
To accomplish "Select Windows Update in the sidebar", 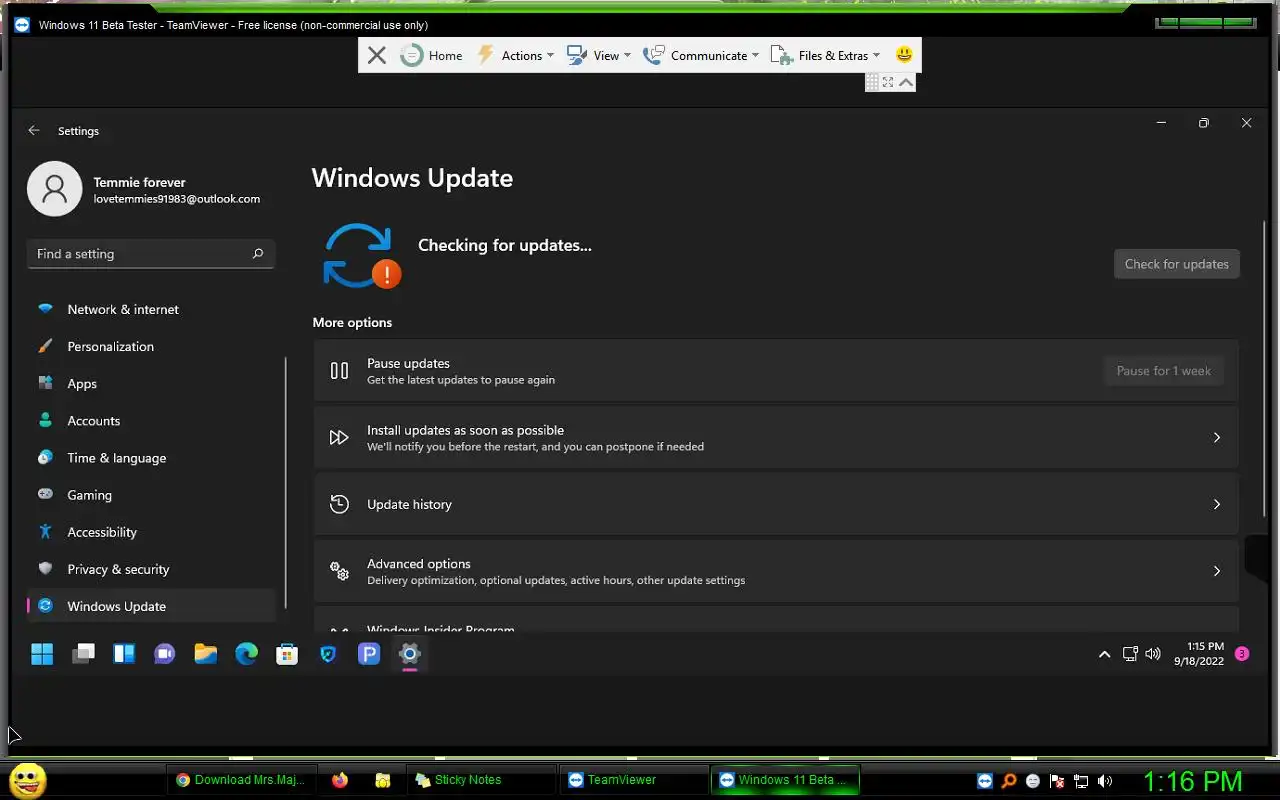I will coord(151,606).
